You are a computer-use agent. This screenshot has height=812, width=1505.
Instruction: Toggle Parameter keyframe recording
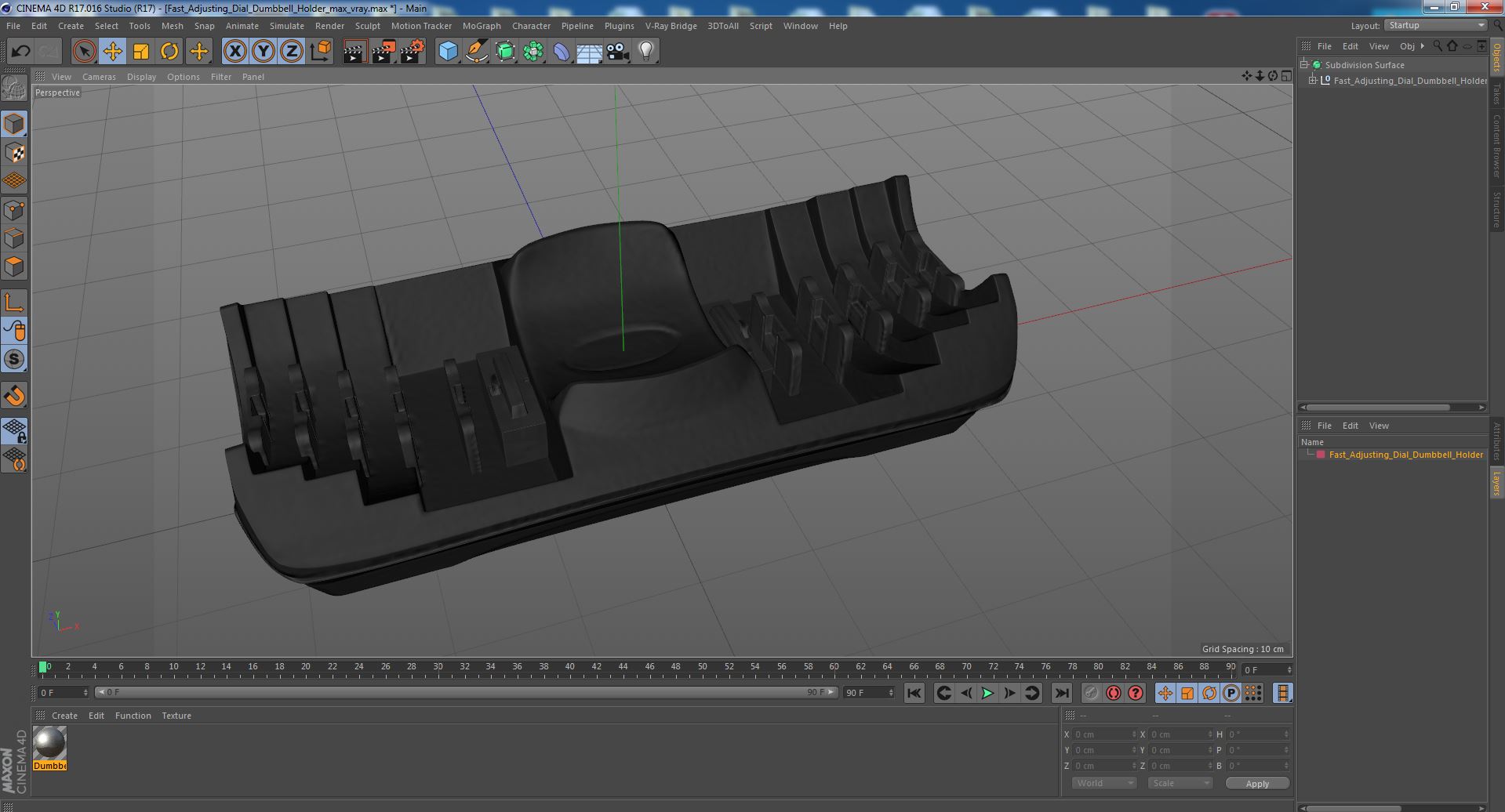1231,693
